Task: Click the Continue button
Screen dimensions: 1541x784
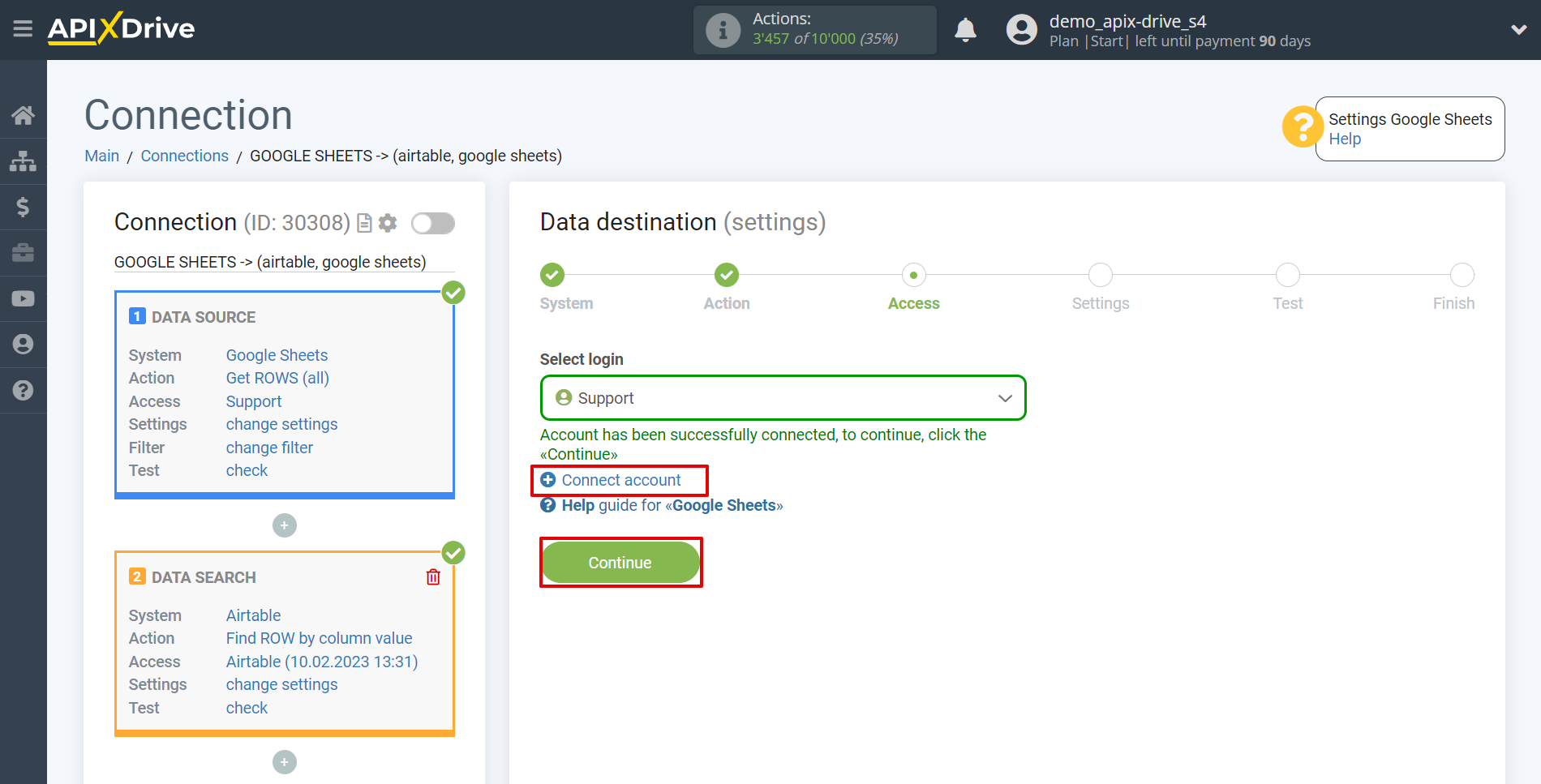Action: pos(620,563)
